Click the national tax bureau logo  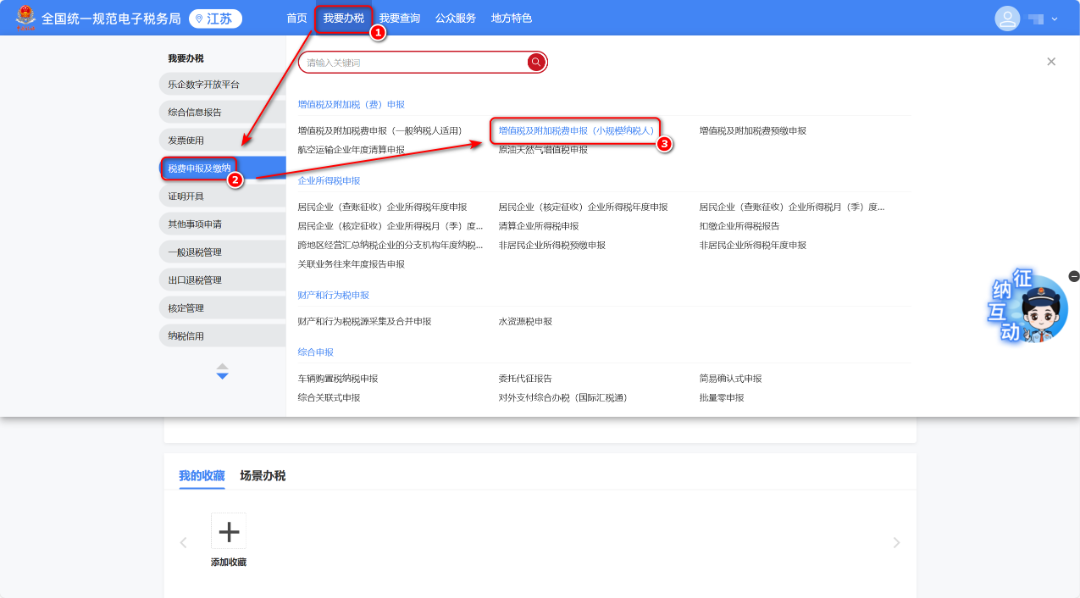(23, 17)
